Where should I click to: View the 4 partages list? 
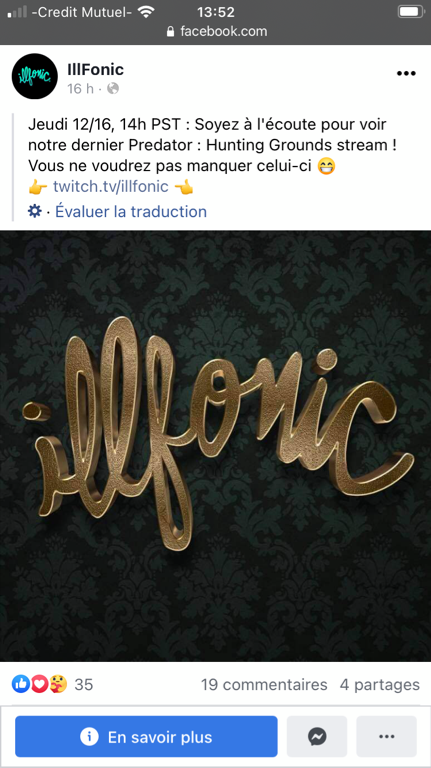[380, 684]
